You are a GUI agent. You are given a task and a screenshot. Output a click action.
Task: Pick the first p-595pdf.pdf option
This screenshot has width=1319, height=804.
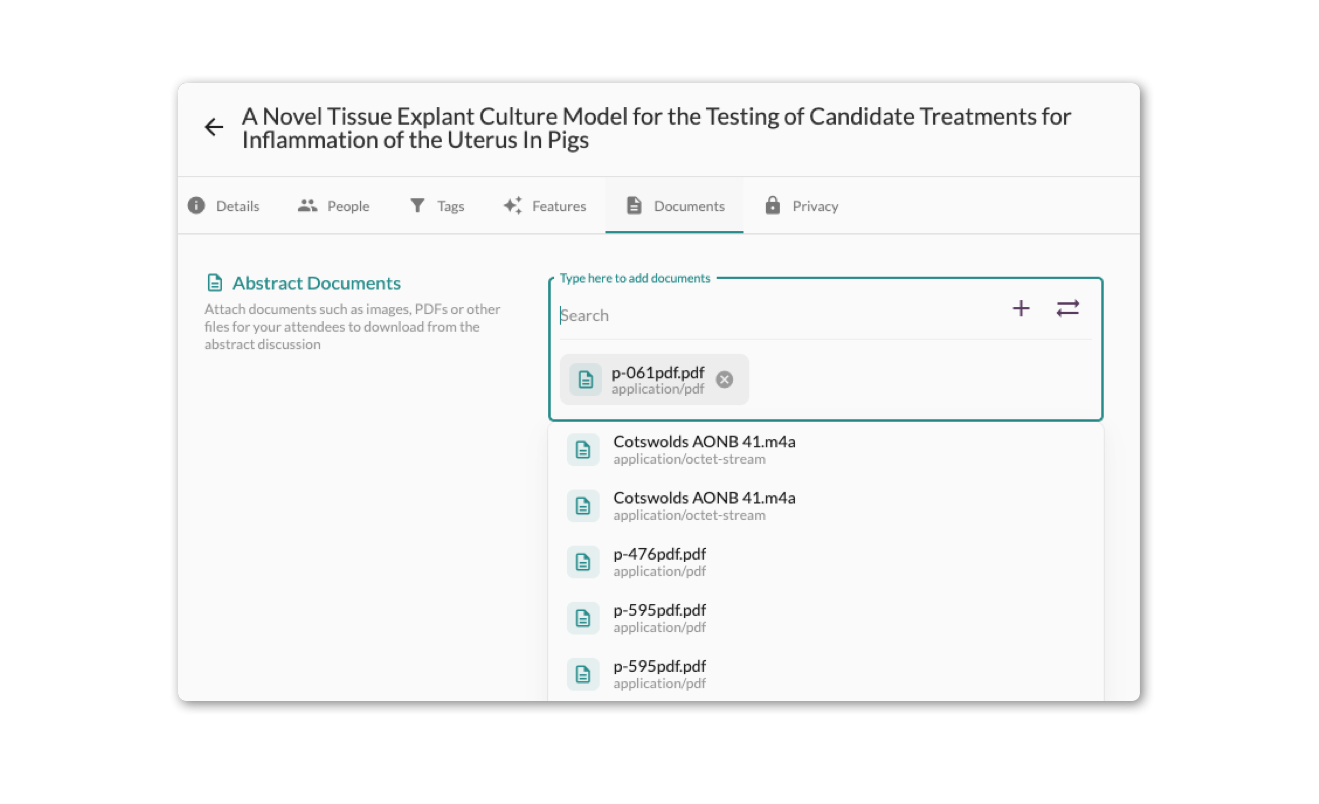click(x=660, y=617)
